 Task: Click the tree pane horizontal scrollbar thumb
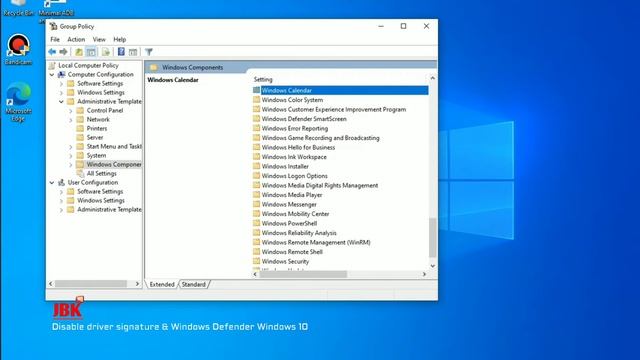click(x=91, y=284)
